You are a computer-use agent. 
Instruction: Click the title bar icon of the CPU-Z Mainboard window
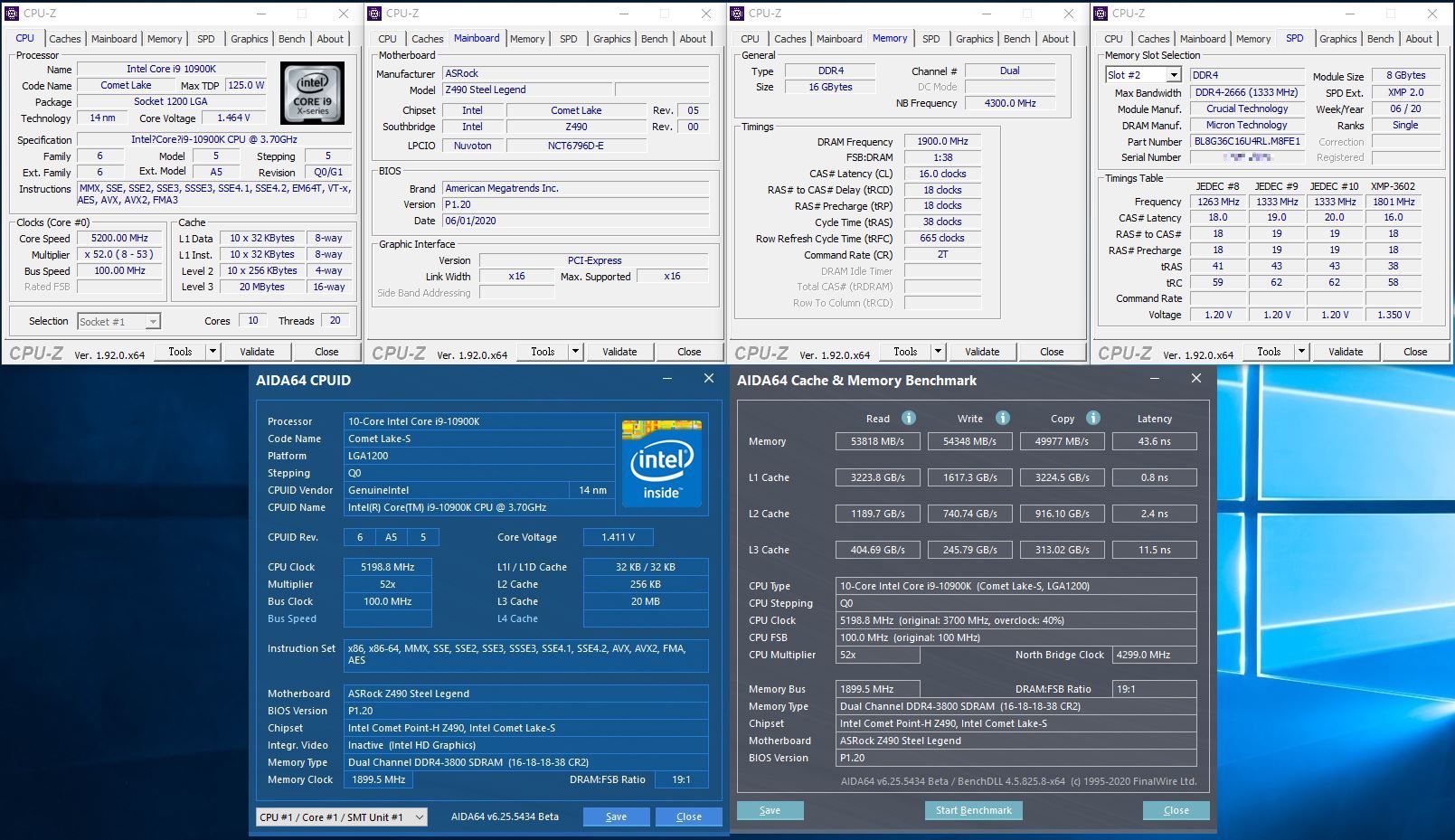click(374, 14)
